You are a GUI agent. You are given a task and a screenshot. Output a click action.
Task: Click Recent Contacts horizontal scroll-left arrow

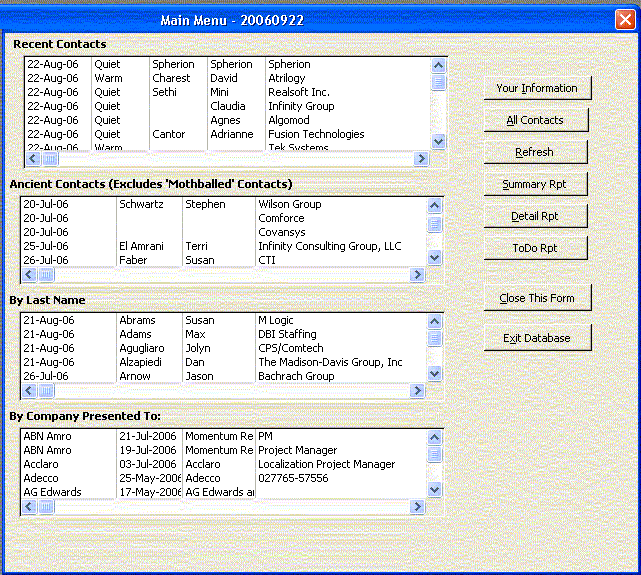pos(33,159)
